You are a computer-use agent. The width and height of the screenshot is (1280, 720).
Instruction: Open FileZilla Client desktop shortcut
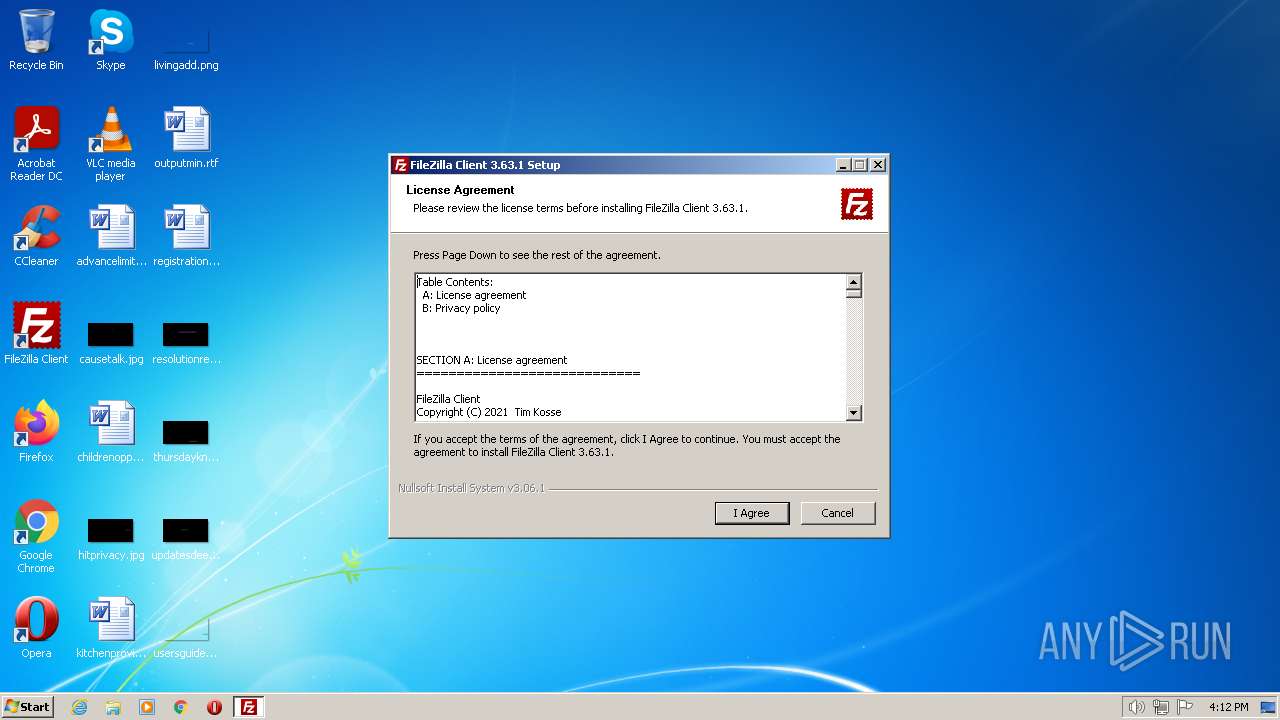click(36, 334)
